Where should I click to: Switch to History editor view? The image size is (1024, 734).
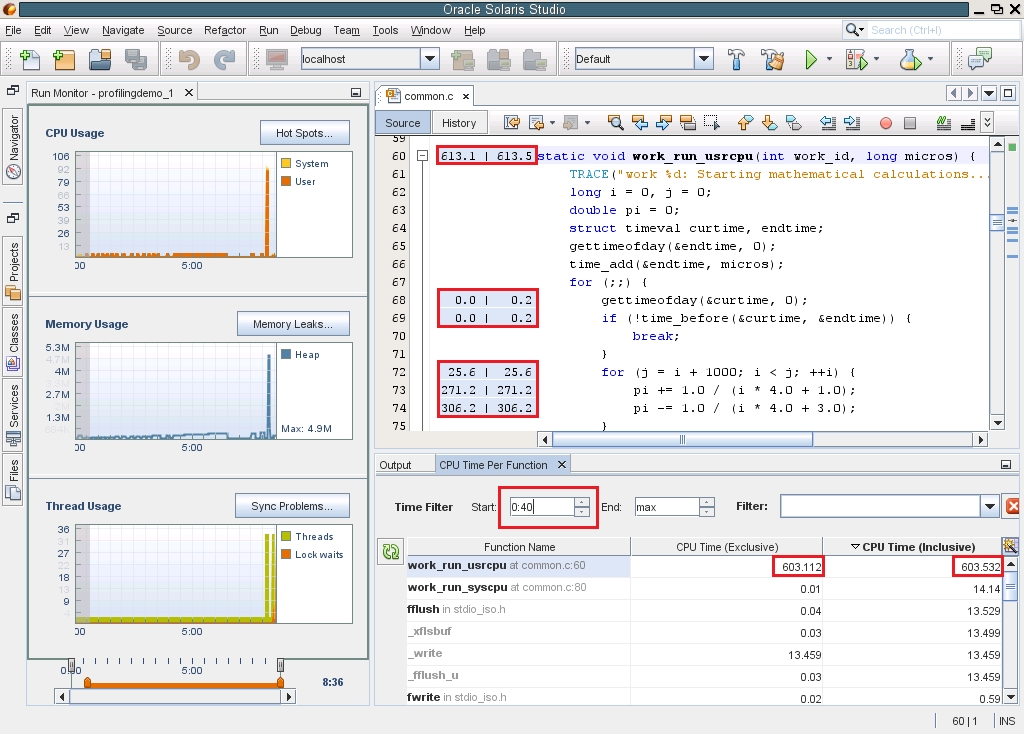pyautogui.click(x=459, y=123)
